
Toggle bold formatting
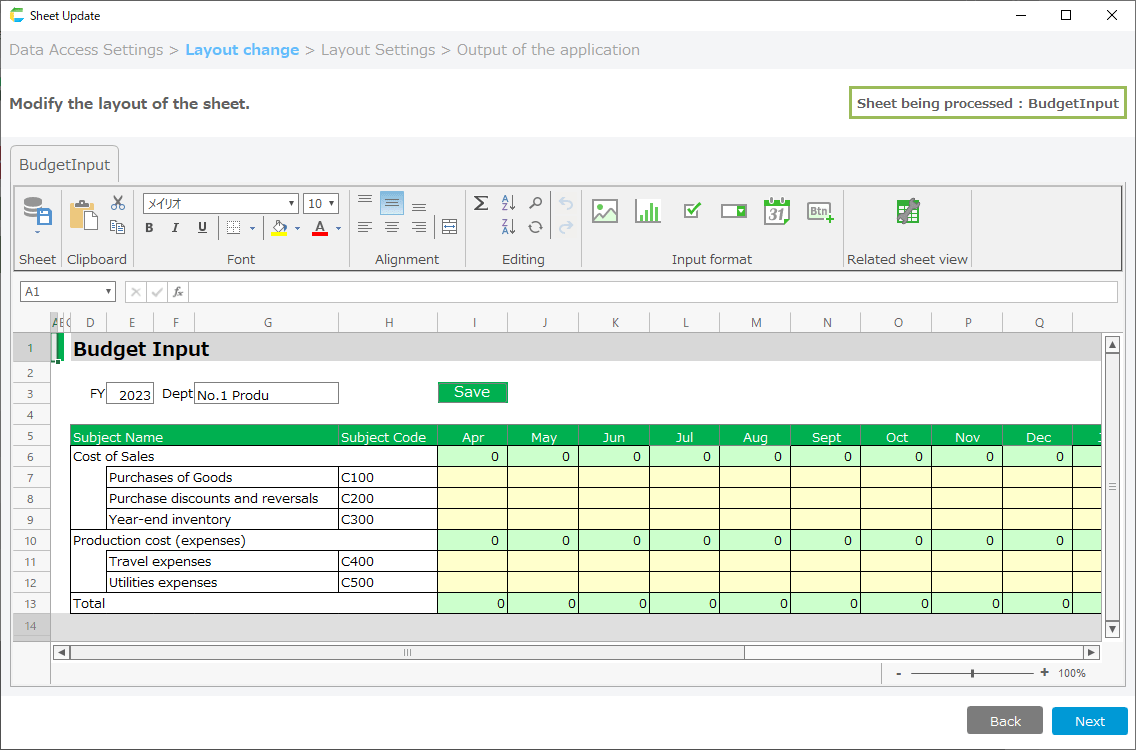149,228
